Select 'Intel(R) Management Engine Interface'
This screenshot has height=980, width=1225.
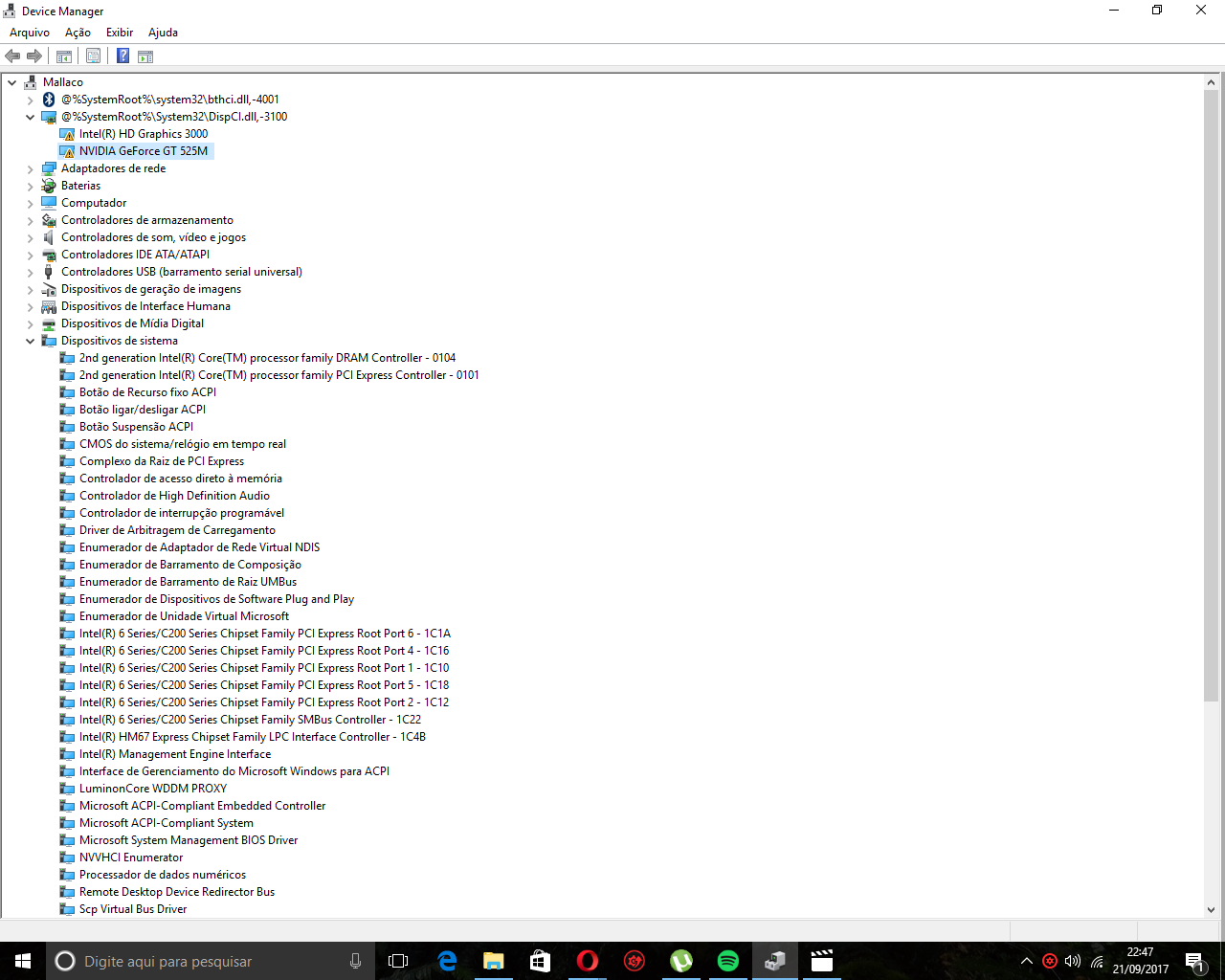click(175, 754)
